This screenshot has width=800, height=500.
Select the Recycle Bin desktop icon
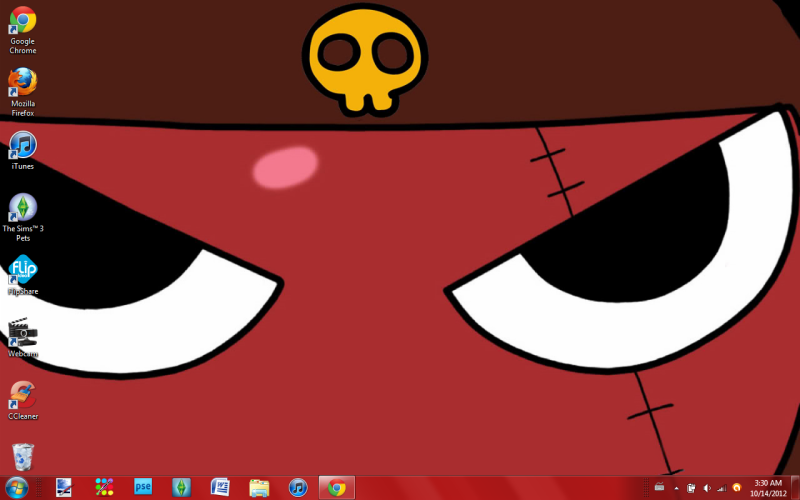tap(22, 457)
